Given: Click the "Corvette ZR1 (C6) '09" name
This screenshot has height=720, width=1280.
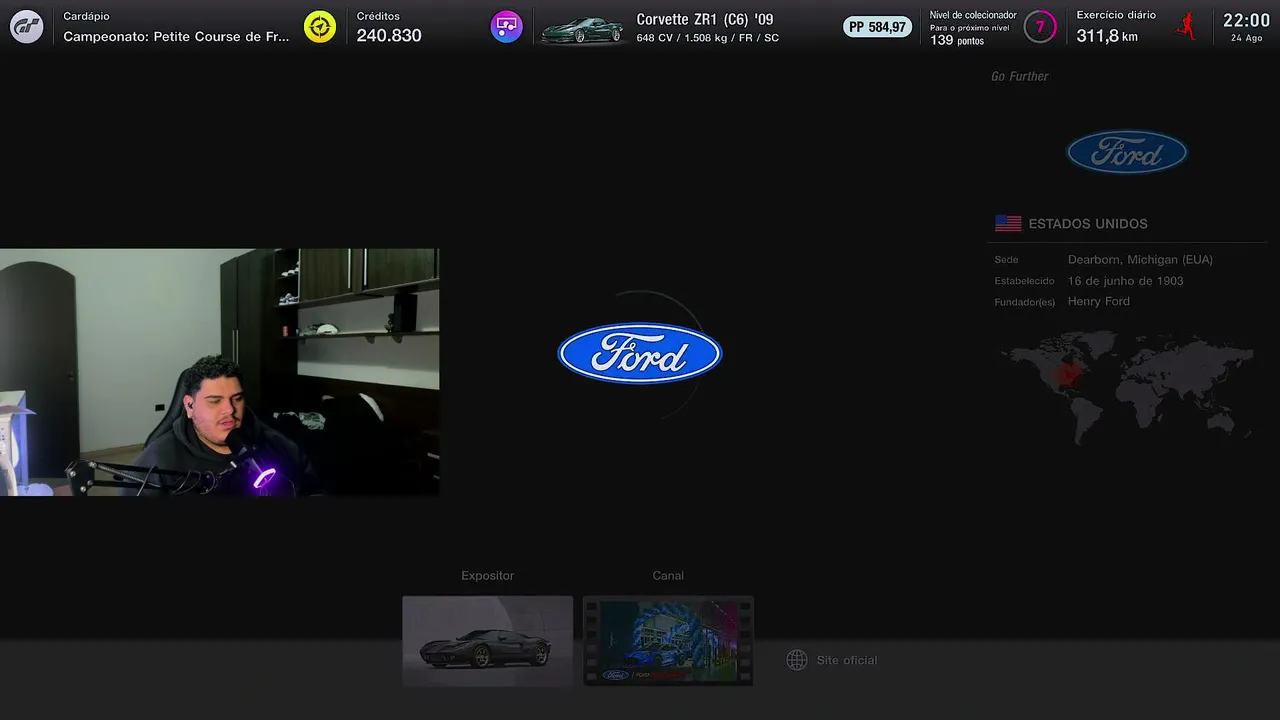Looking at the screenshot, I should (705, 19).
